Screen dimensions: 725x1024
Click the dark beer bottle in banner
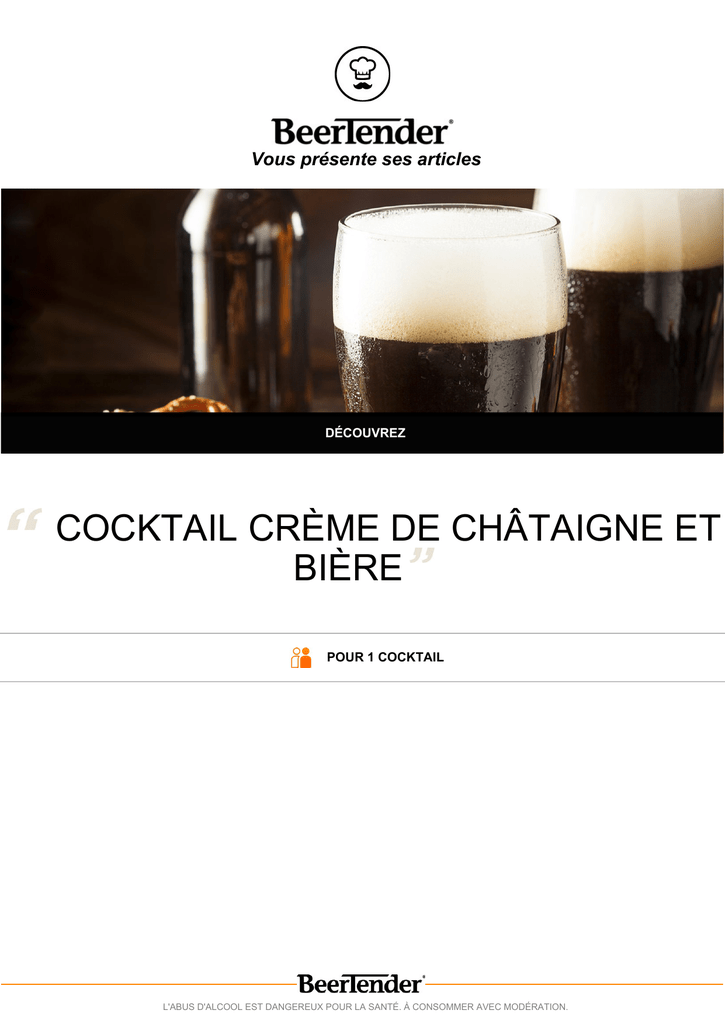[245, 300]
